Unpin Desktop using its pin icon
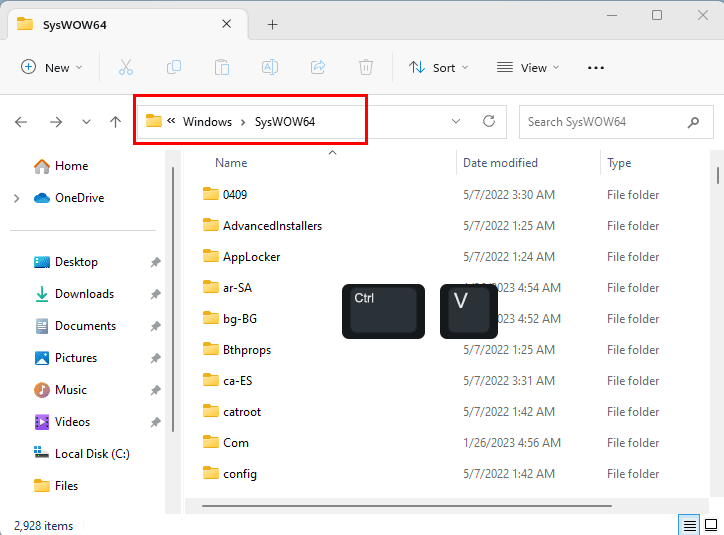This screenshot has height=535, width=724. coord(155,262)
